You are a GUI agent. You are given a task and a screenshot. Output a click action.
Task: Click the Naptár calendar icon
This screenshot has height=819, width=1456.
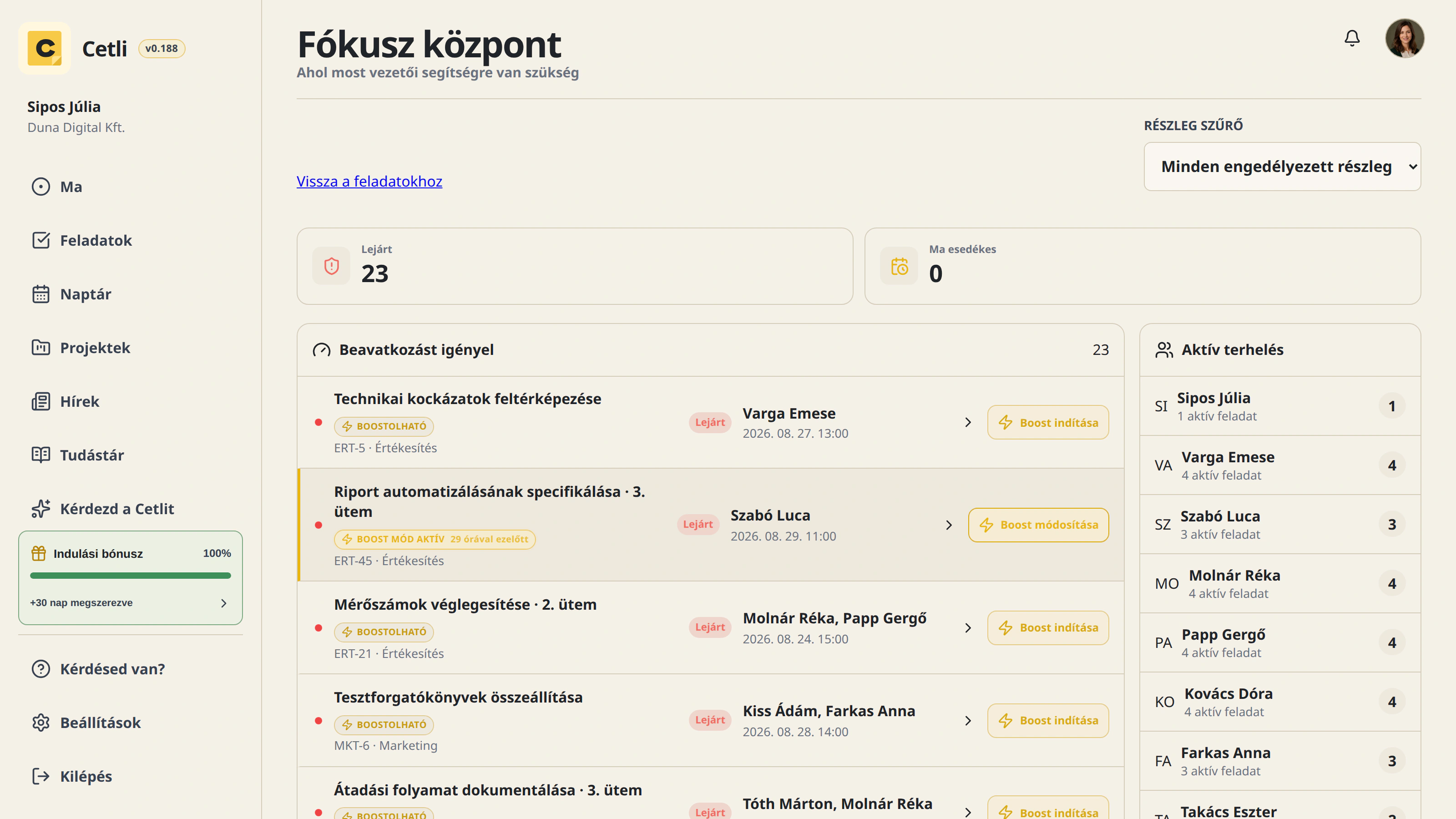pos(40,294)
